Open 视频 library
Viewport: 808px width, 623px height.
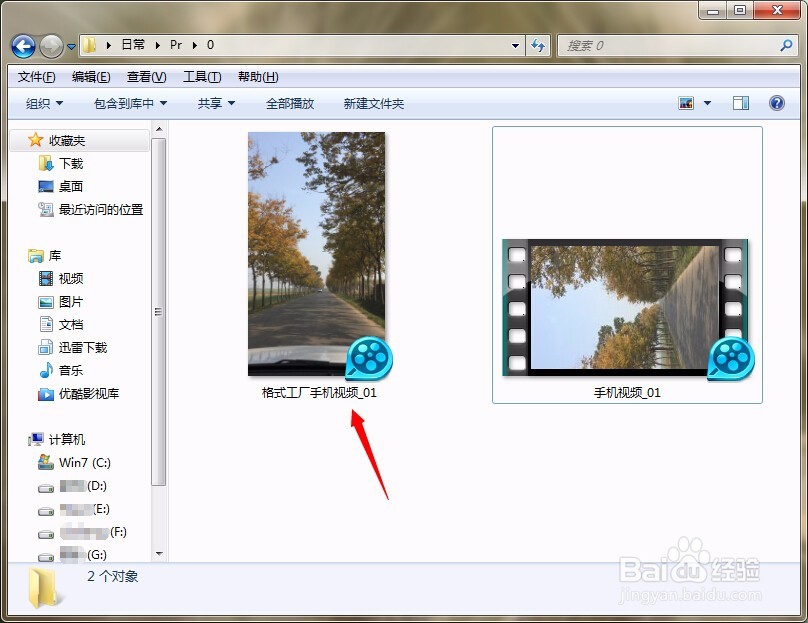[x=71, y=279]
